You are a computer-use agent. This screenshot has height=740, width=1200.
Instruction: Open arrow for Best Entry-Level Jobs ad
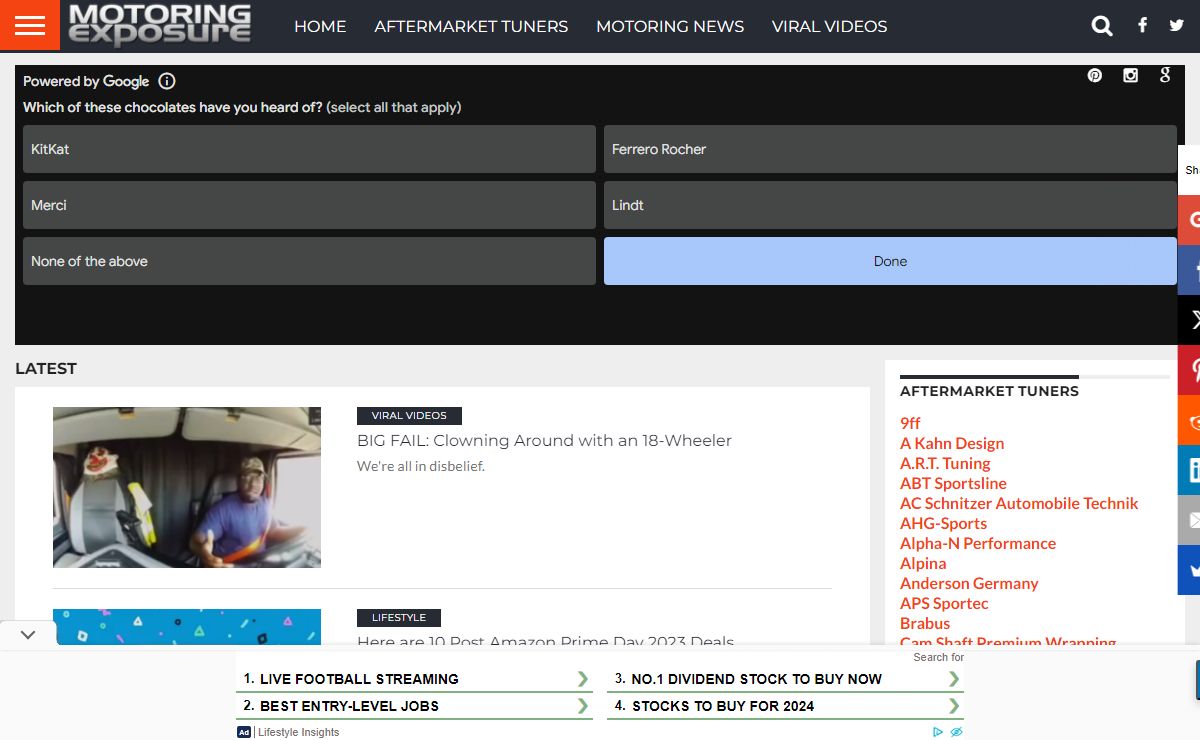pos(582,706)
